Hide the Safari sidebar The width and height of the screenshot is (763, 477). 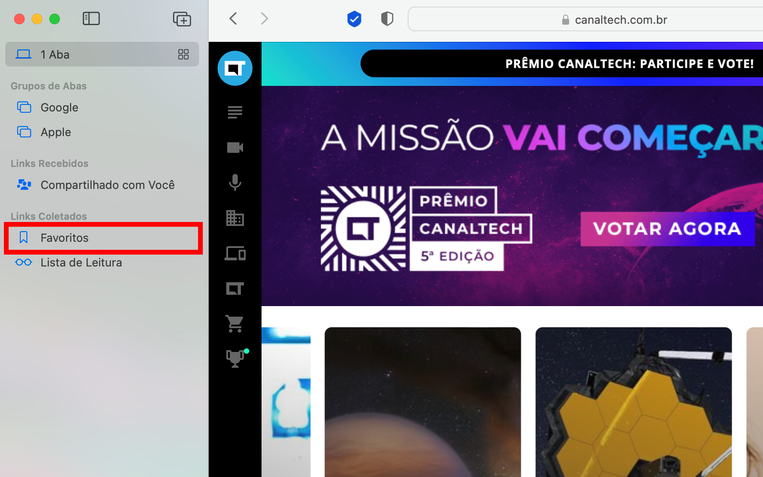coord(91,19)
